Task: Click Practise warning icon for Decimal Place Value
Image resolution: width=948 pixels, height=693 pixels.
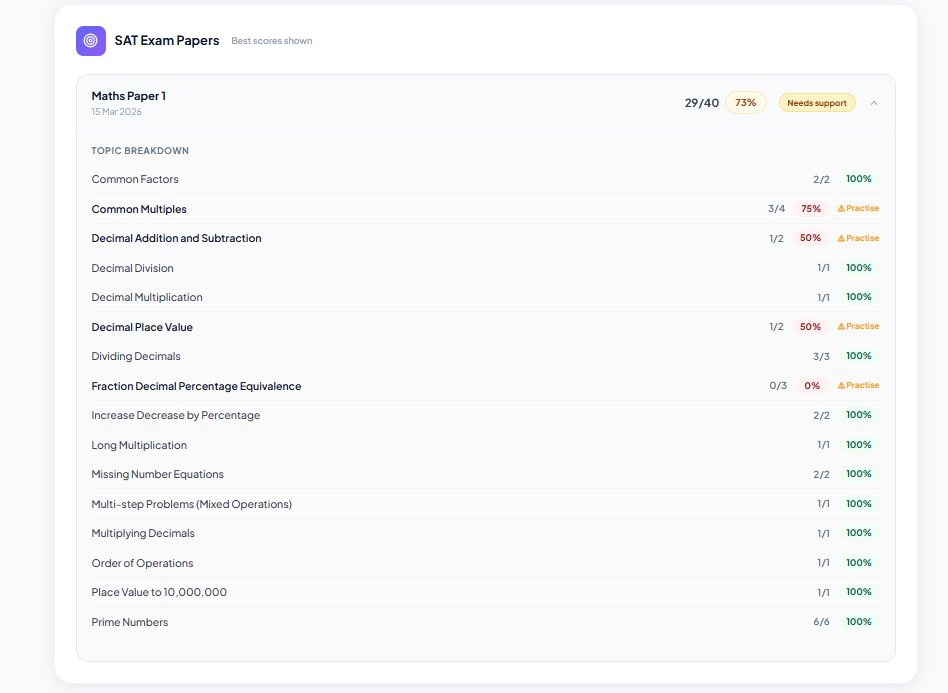Action: [x=841, y=327]
